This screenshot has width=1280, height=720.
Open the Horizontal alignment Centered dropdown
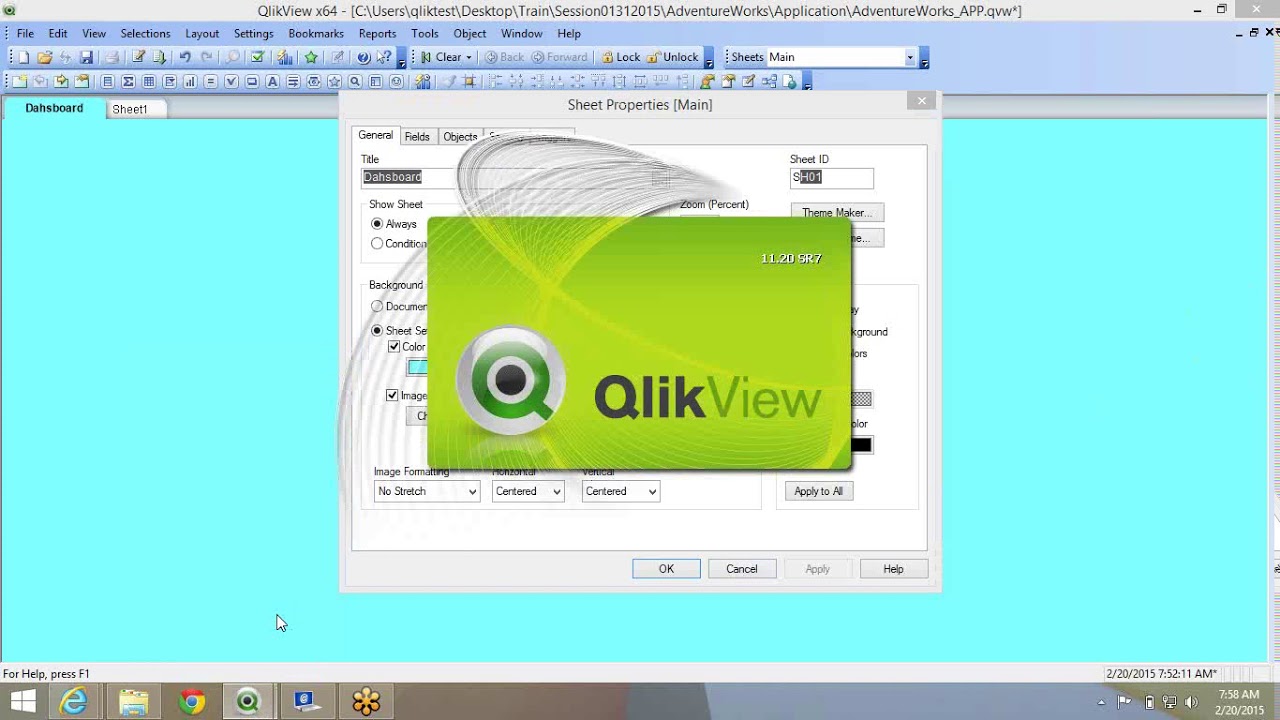[528, 491]
